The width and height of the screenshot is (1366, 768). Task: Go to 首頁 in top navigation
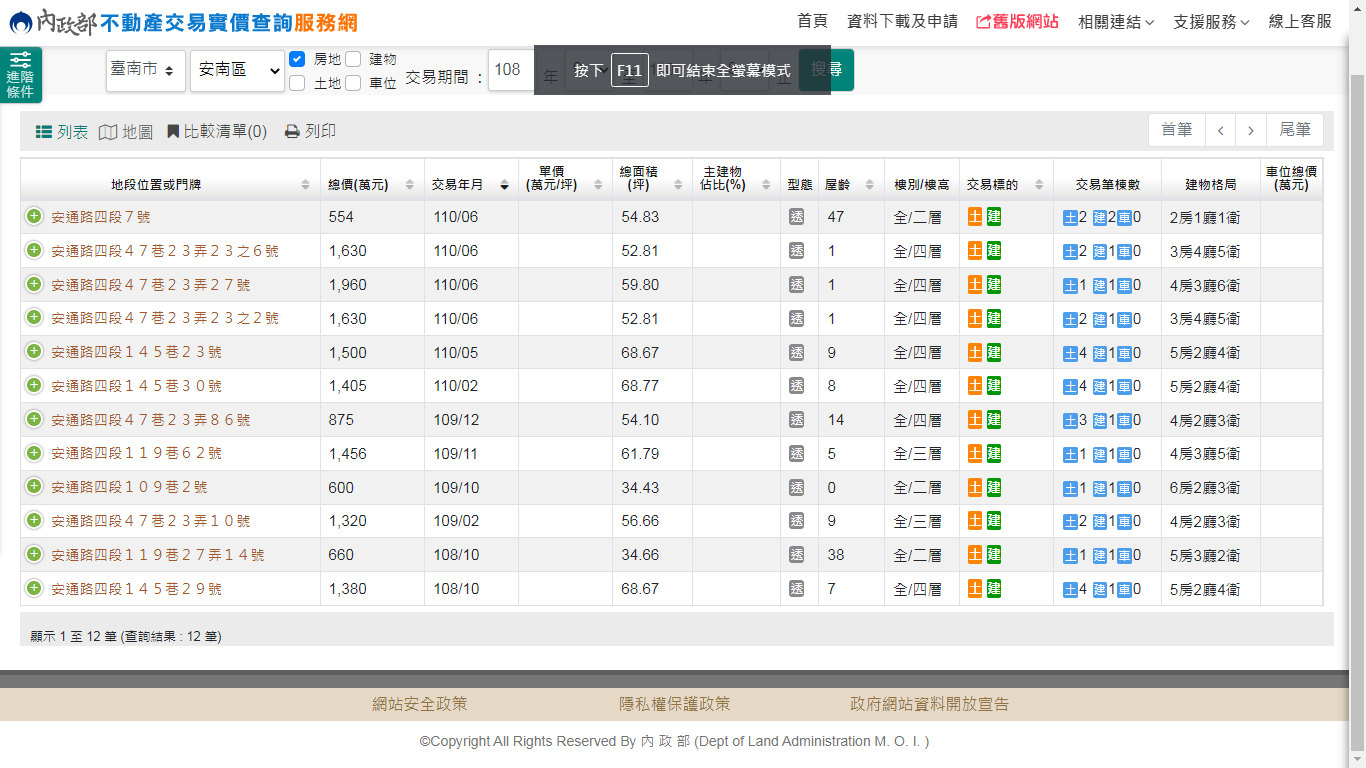(x=812, y=21)
